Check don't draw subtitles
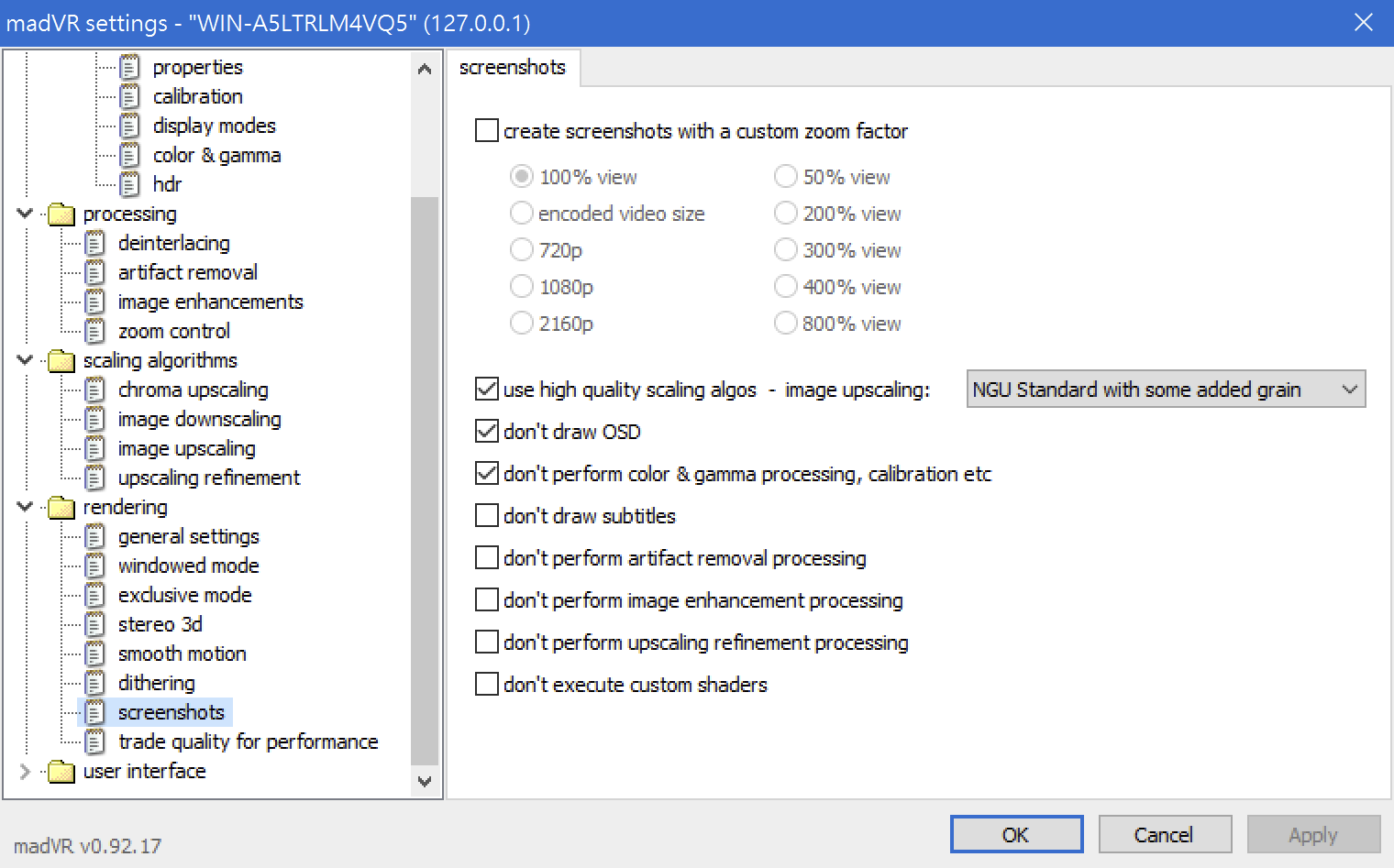The width and height of the screenshot is (1394, 868). (487, 515)
